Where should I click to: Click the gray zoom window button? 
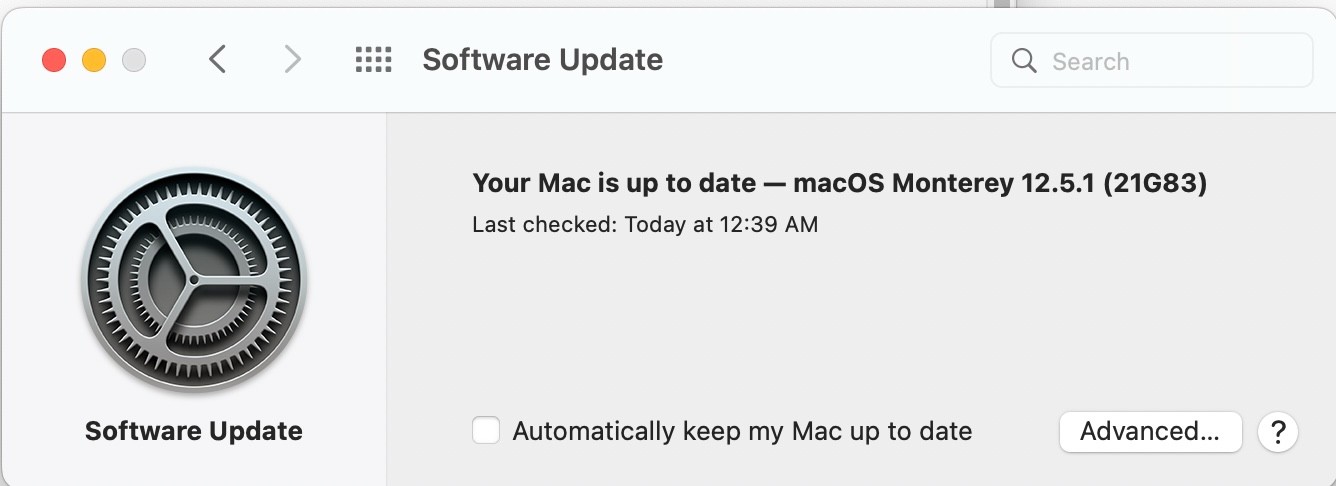click(x=134, y=60)
